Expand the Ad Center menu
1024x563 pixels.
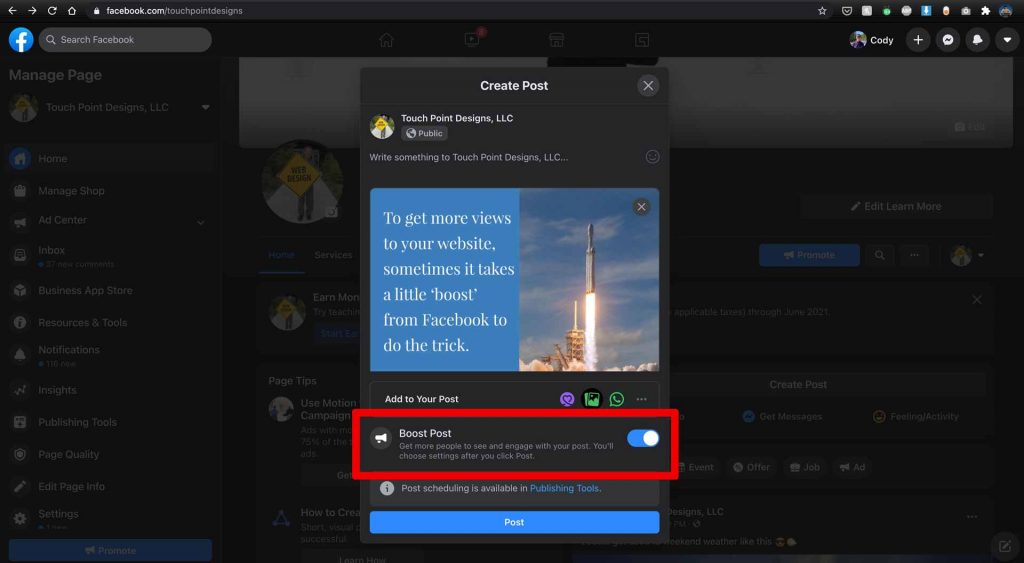[x=200, y=222]
